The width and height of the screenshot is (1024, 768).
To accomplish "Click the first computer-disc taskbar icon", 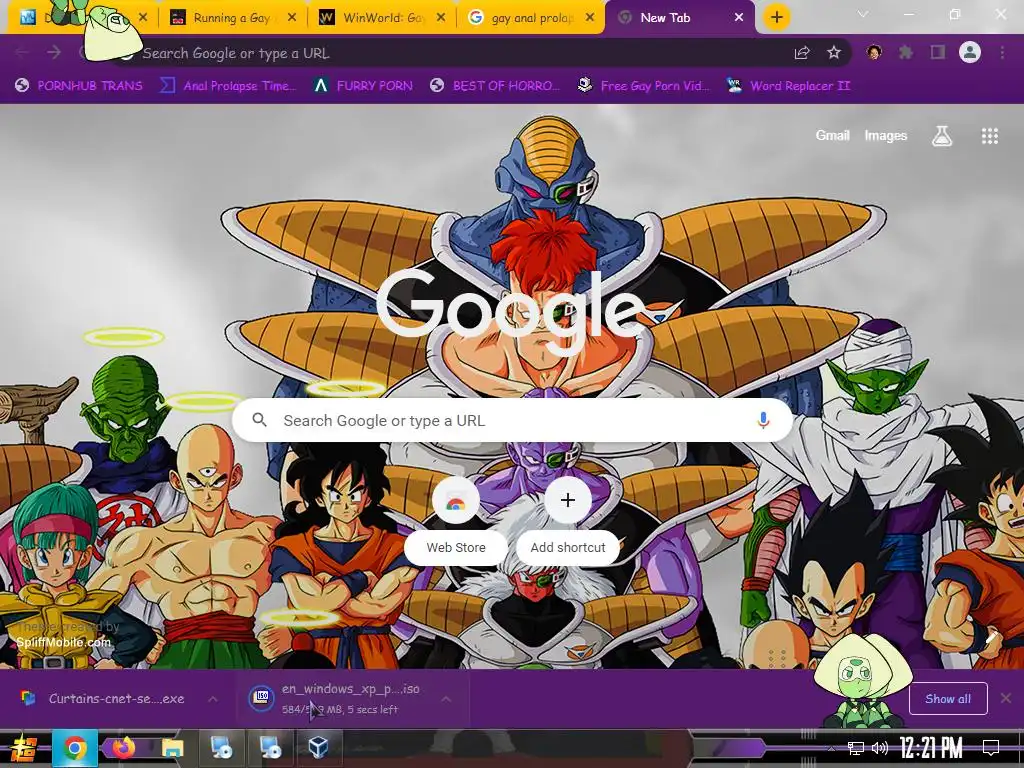I will point(221,747).
